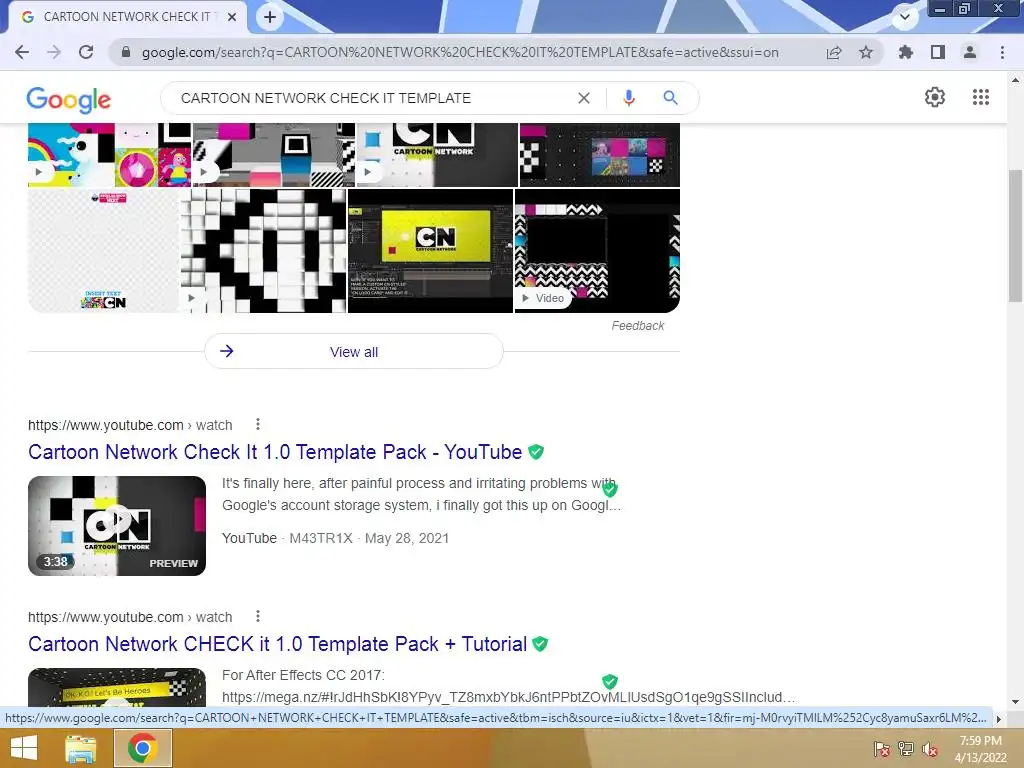
Task: Click the May 28, 2021 date text
Action: point(407,538)
